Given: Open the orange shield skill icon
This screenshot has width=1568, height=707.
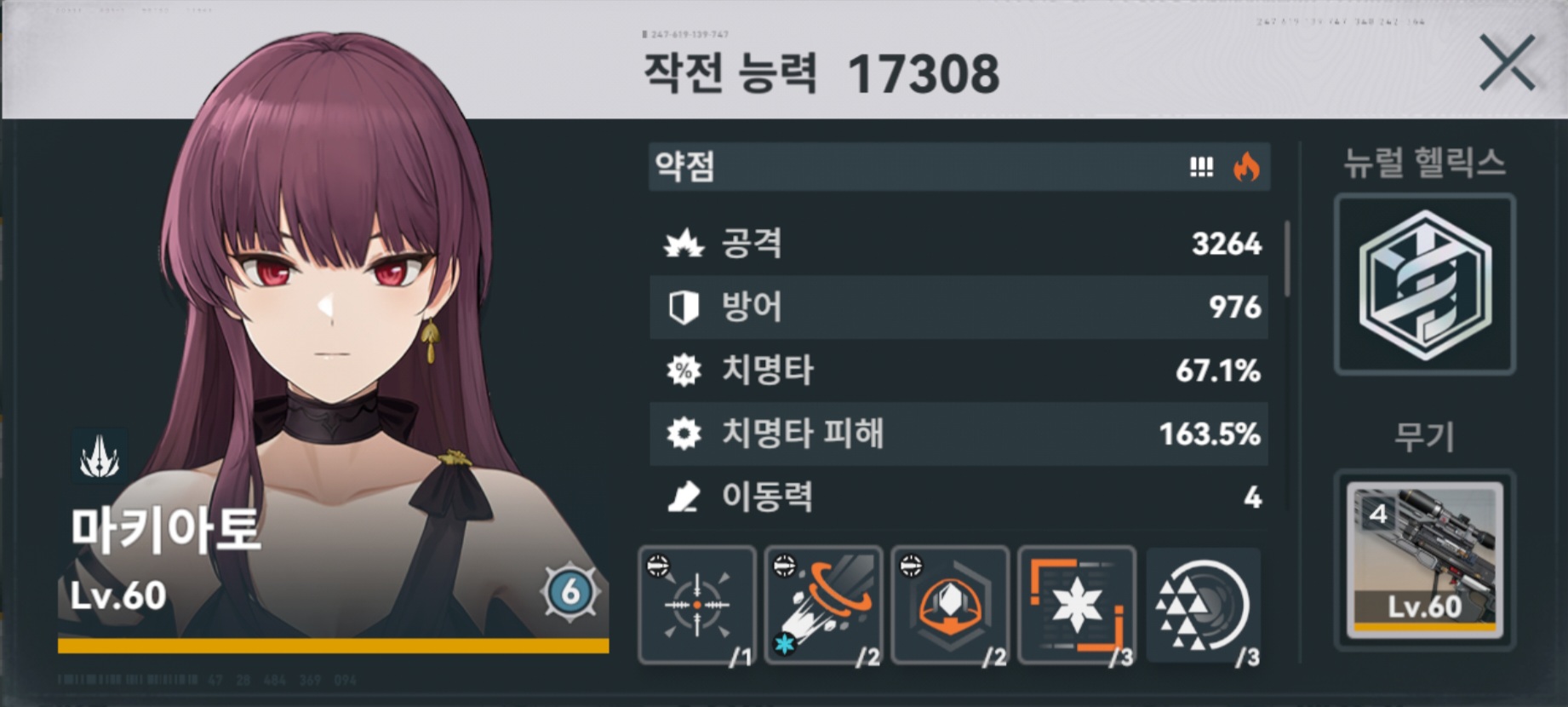Looking at the screenshot, I should coord(950,606).
